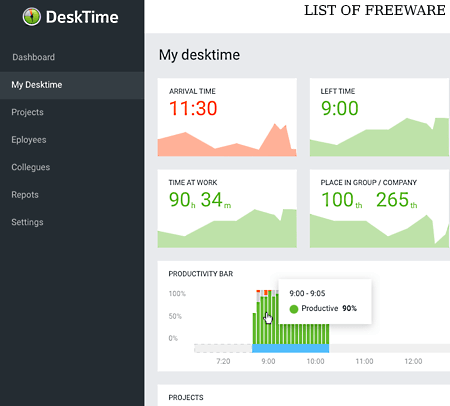Click the DeskTime brand name text
This screenshot has width=450, height=406.
tap(82, 17)
